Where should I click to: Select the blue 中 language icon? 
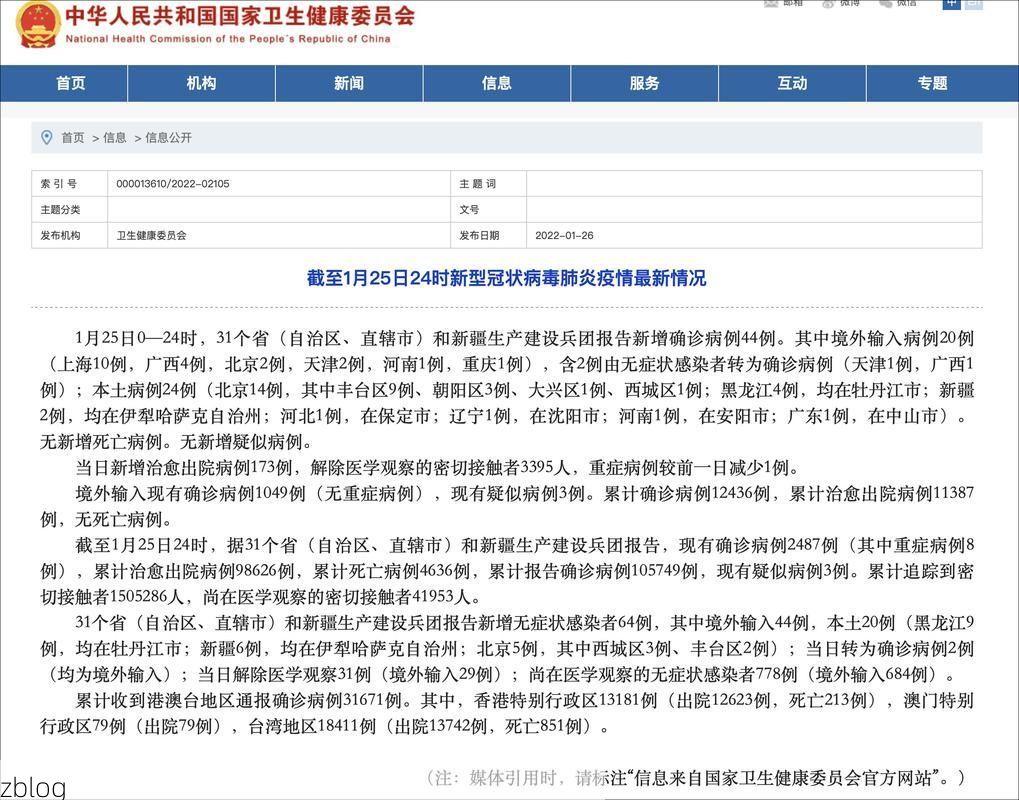point(951,6)
